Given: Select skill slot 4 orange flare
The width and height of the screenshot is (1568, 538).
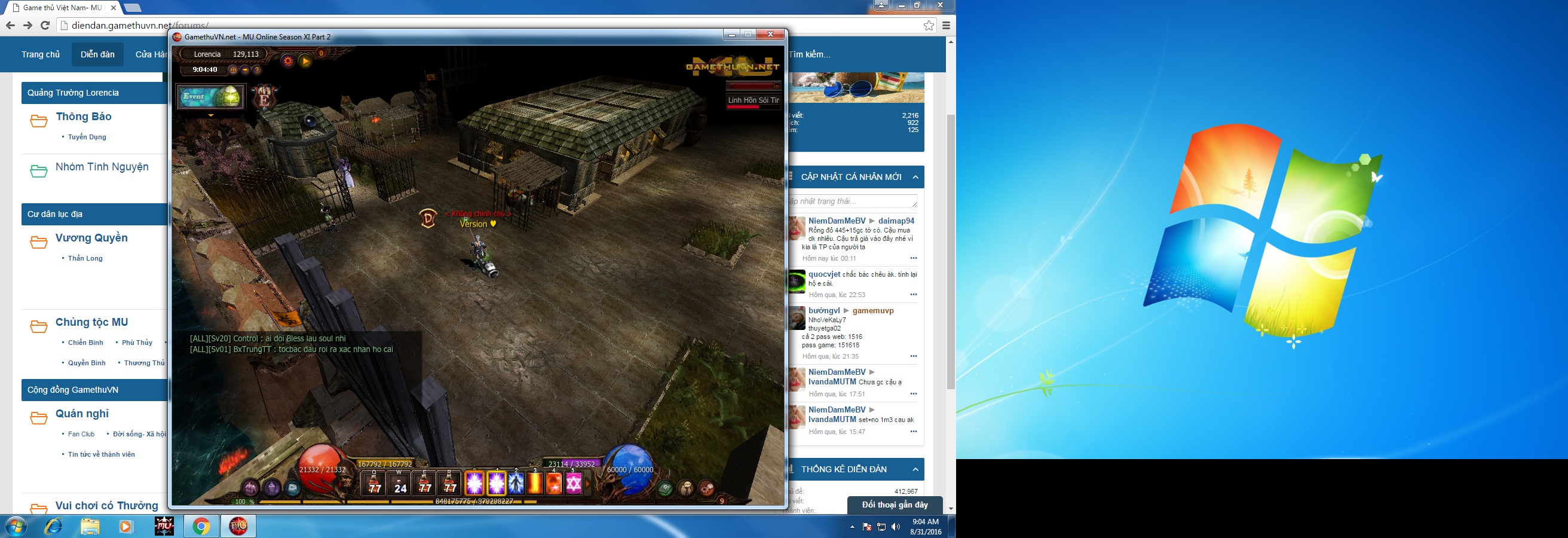Looking at the screenshot, I should pyautogui.click(x=553, y=483).
